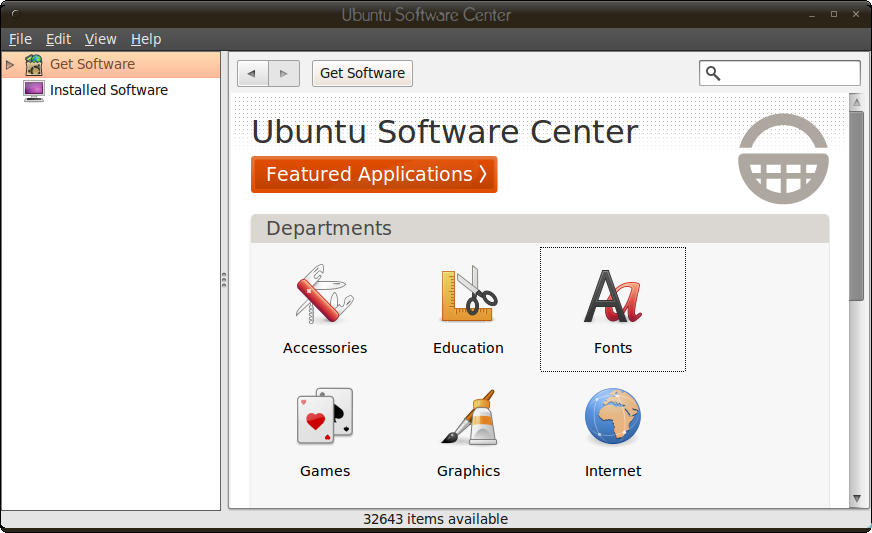
Task: Open the File menu
Action: click(20, 39)
